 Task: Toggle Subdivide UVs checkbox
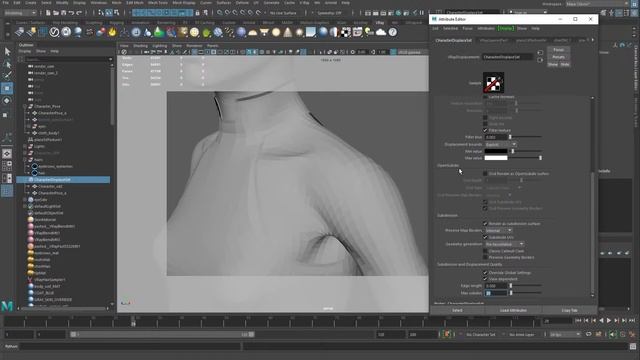[485, 237]
